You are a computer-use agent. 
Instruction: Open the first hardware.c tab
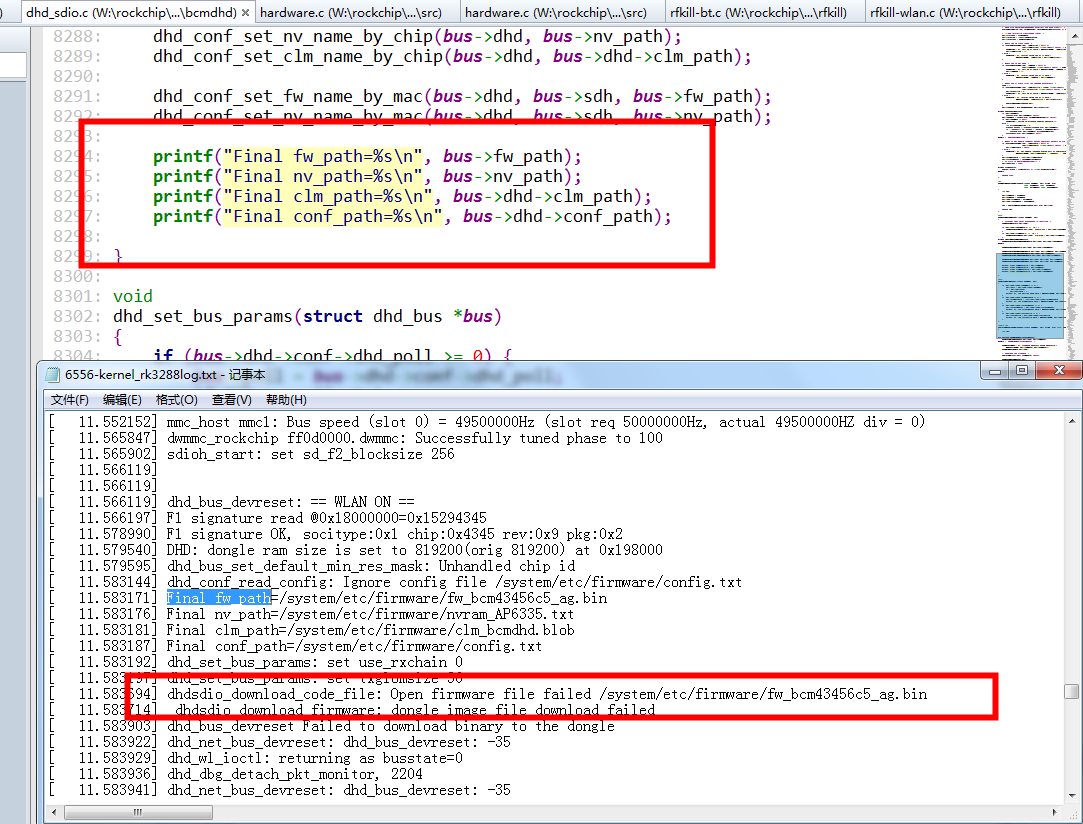tap(350, 12)
